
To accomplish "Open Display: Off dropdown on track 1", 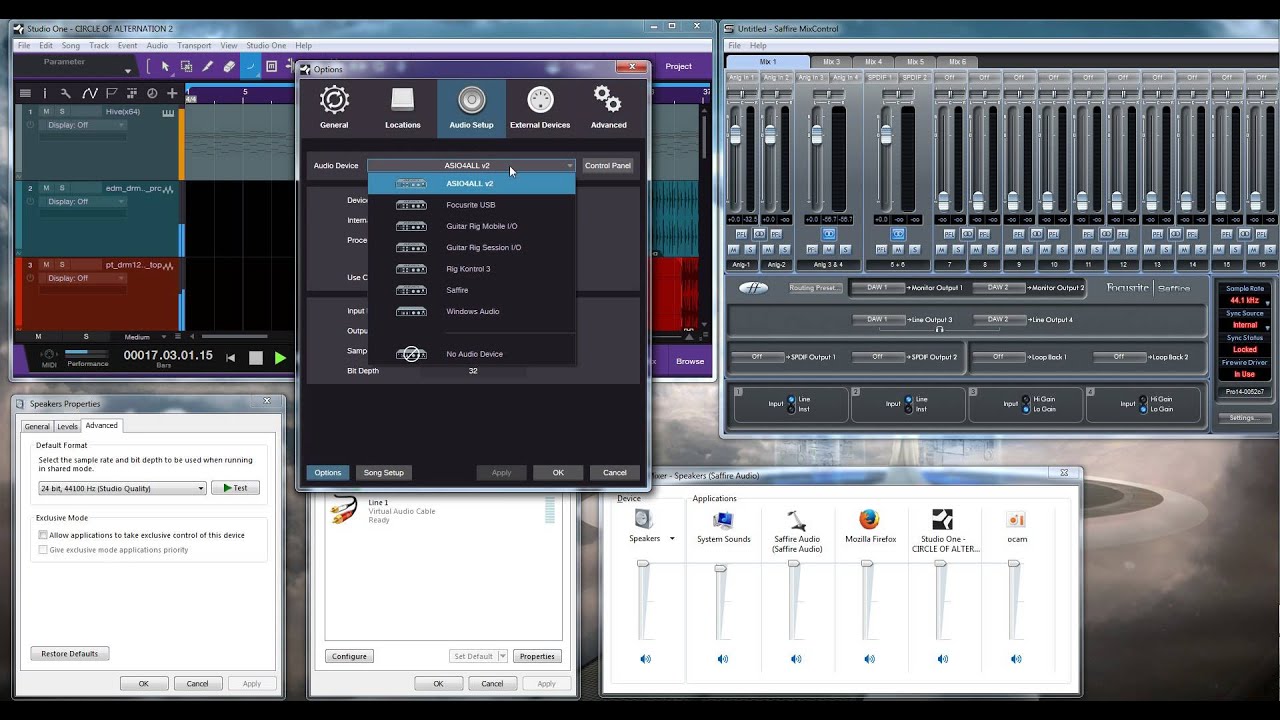I will click(x=84, y=125).
